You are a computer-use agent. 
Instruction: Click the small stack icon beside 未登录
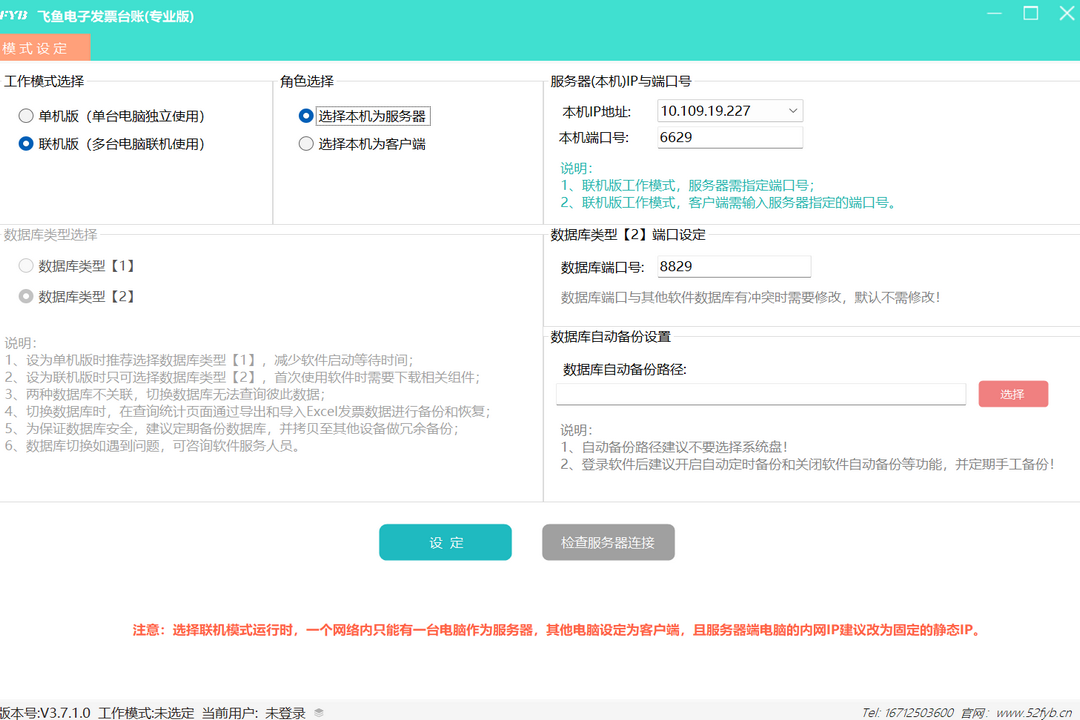(318, 712)
